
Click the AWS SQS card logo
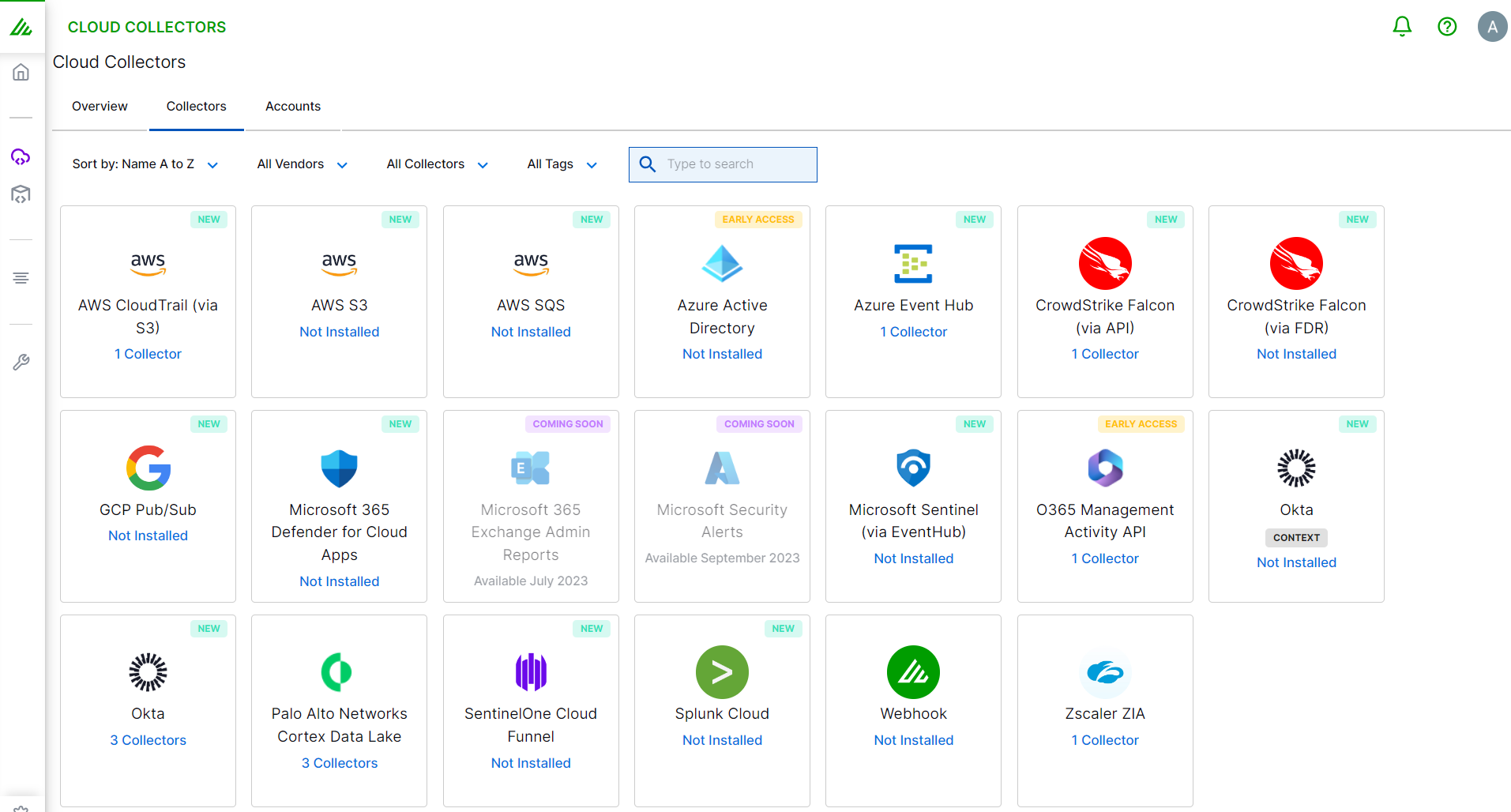point(531,264)
